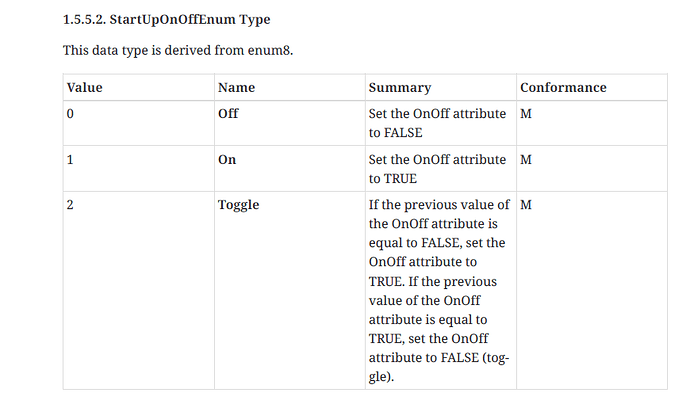Click the summary 'Set the OnOff attribute to TRUE'
This screenshot has width=690, height=404.
coord(437,169)
